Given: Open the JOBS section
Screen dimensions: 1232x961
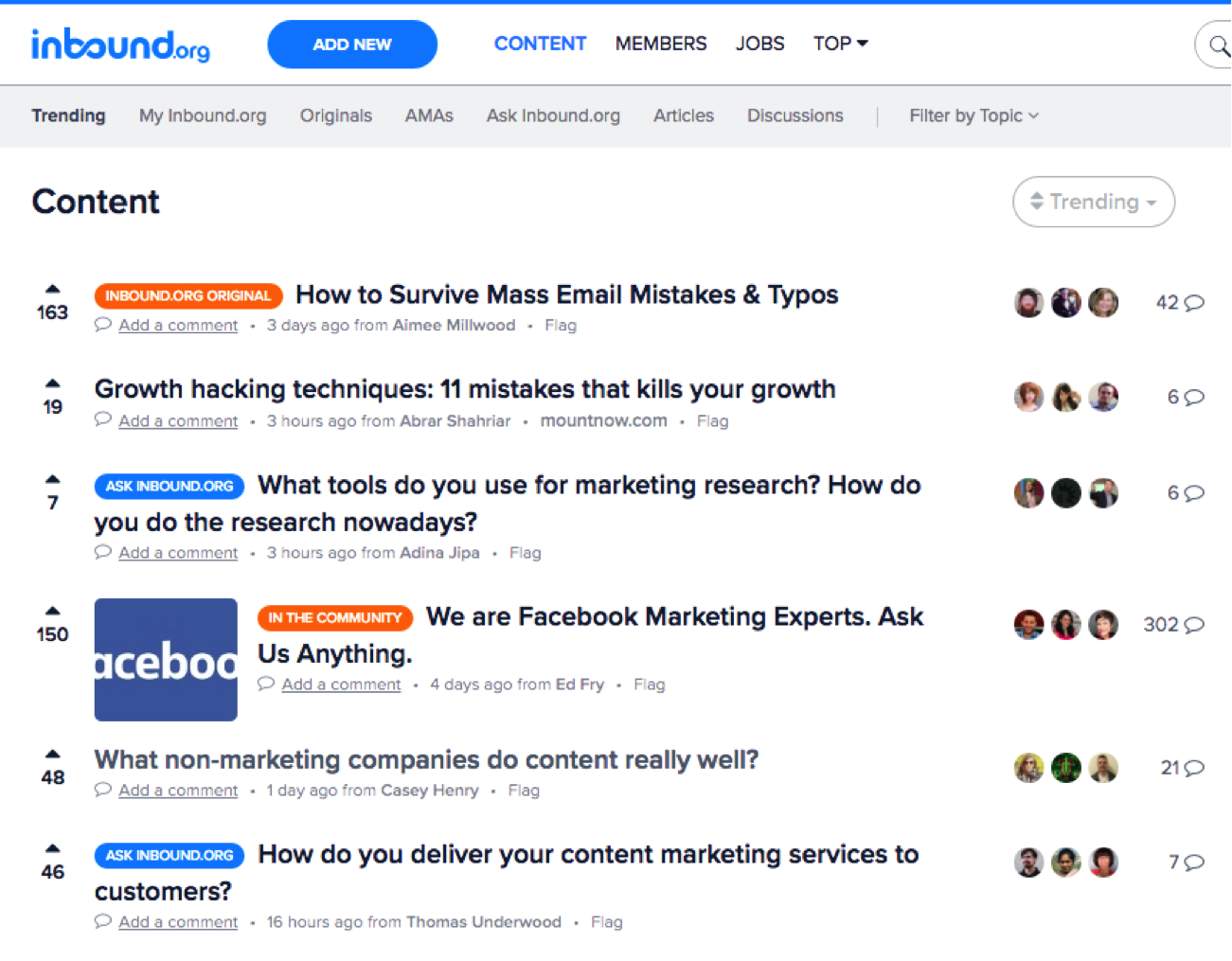Looking at the screenshot, I should [760, 44].
